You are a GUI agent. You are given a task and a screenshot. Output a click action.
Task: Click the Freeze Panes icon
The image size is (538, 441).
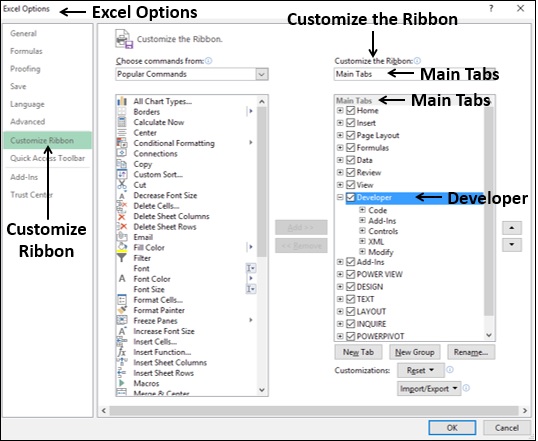[x=122, y=321]
